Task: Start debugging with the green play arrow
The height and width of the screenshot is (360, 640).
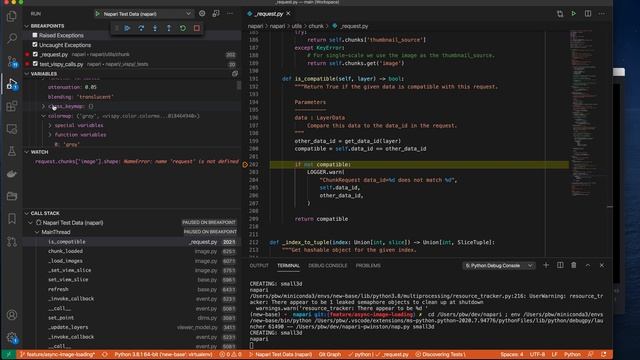Action: tap(98, 13)
